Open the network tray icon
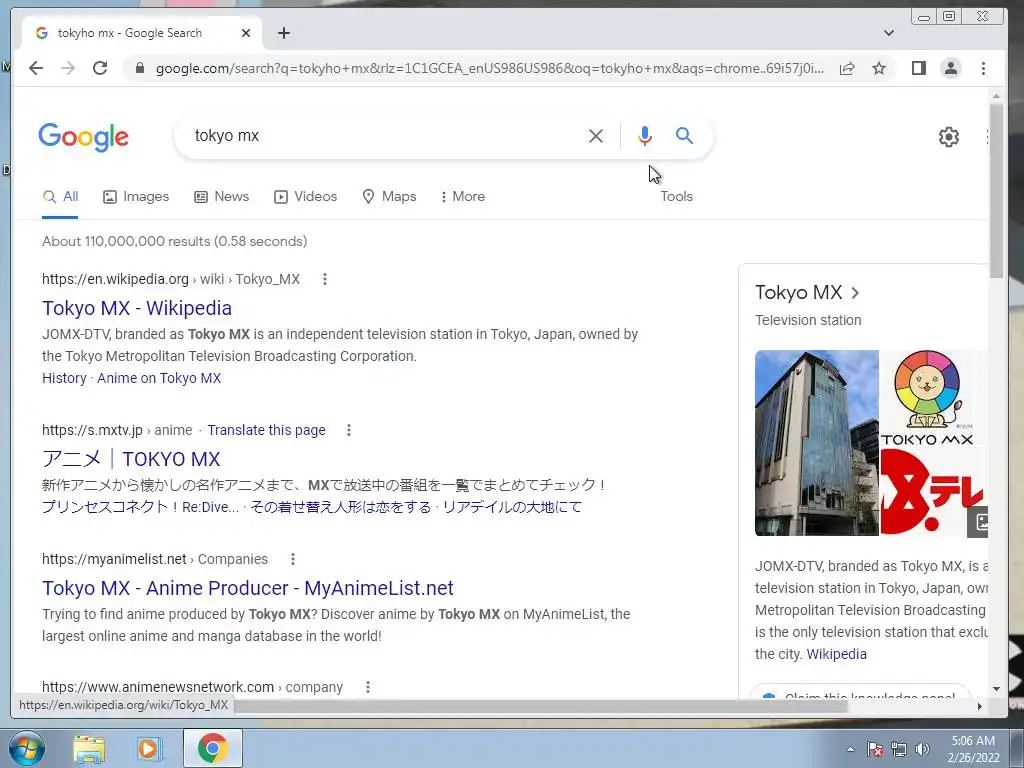The image size is (1024, 768). pyautogui.click(x=899, y=749)
